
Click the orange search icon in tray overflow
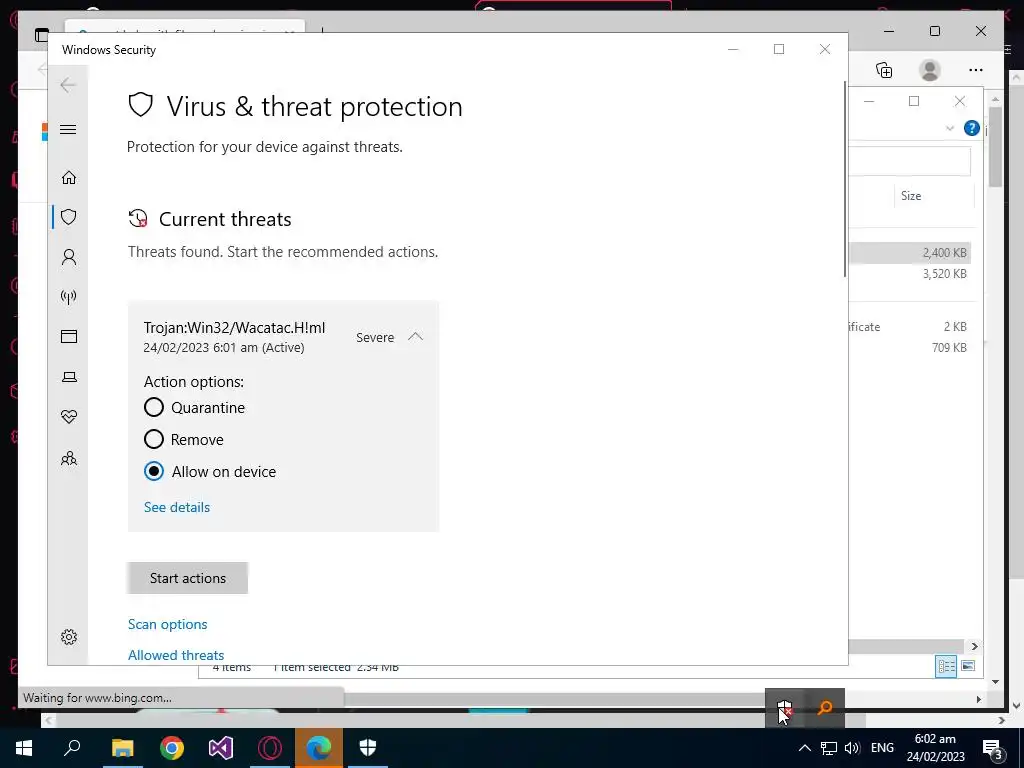coord(825,708)
